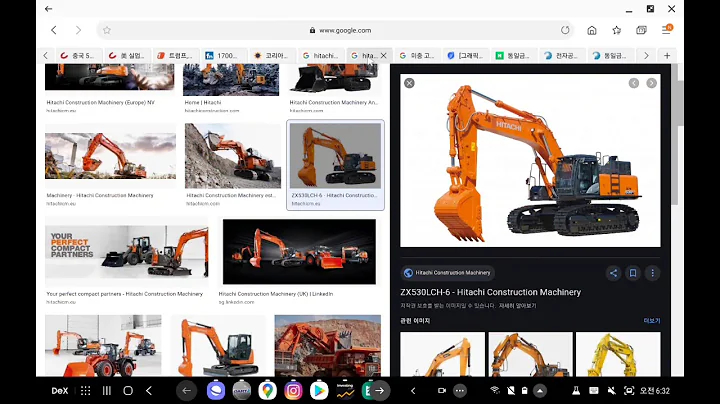The height and width of the screenshot is (404, 720).
Task: Open the quarry excavator 'Hitachi Construction Machinery est...' image
Action: pyautogui.click(x=233, y=156)
